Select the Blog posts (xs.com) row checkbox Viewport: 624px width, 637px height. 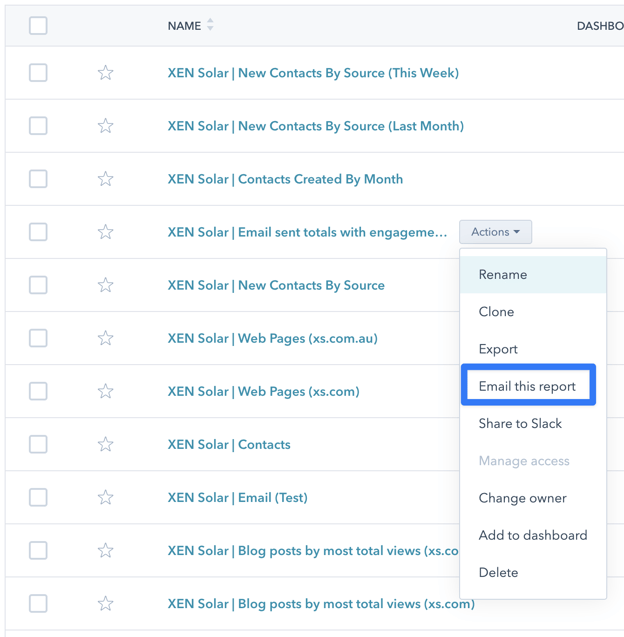(38, 604)
